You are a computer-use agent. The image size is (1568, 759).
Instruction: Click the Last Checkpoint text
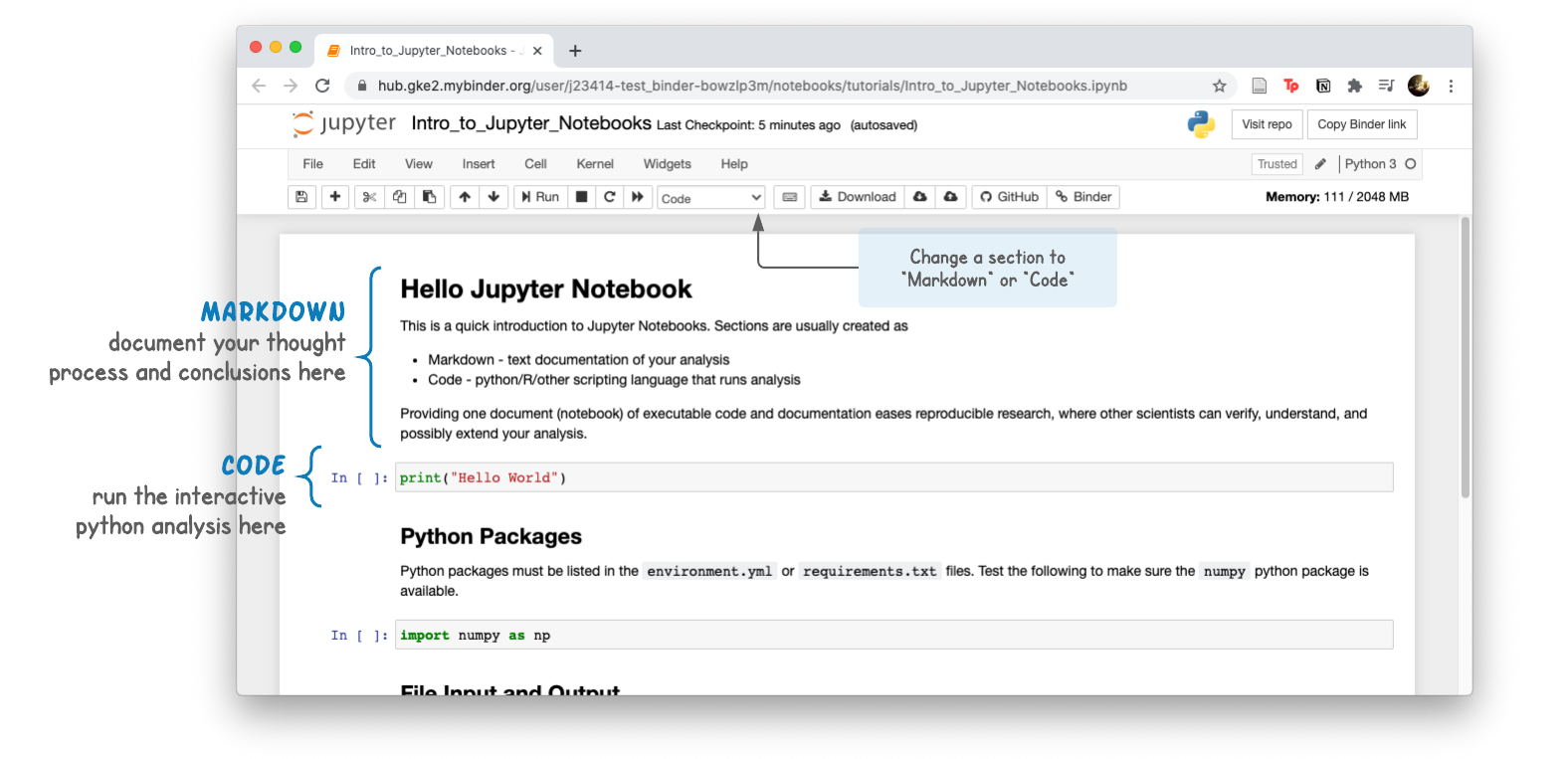[748, 125]
